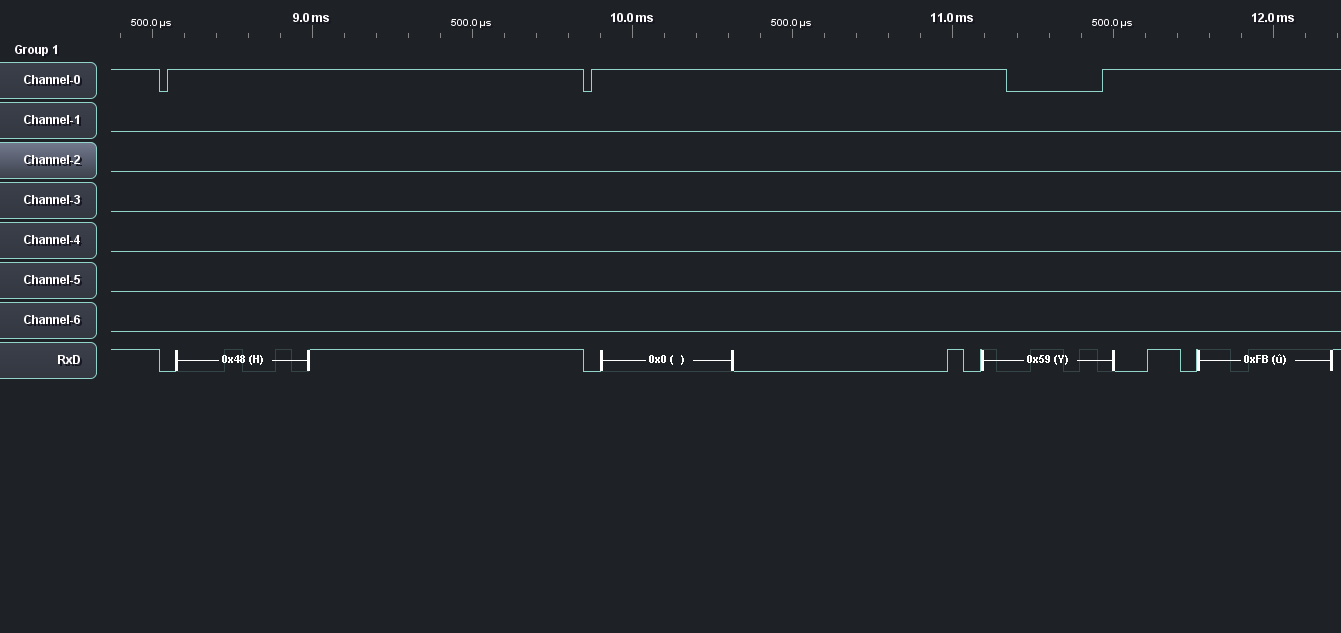Select the Channel-2 channel label
The height and width of the screenshot is (633, 1341).
click(48, 160)
